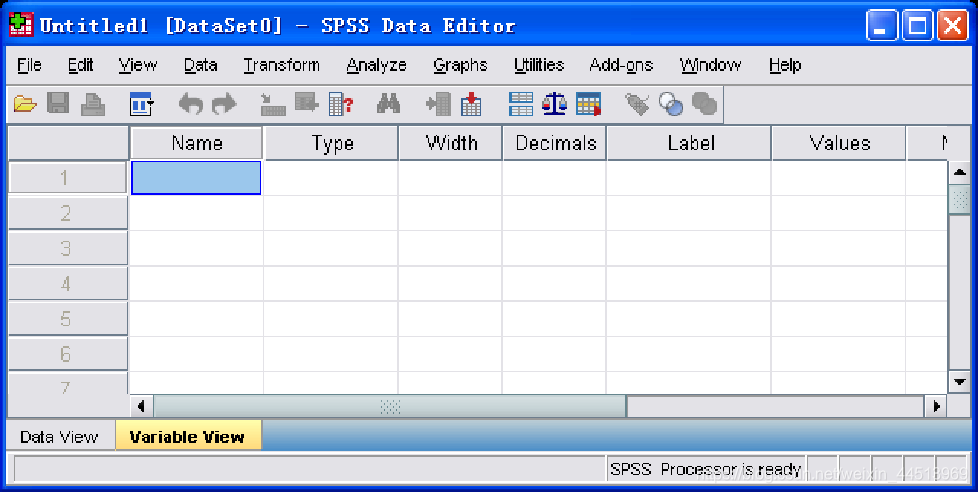Maximize the SPSS Data Editor window

click(x=917, y=26)
